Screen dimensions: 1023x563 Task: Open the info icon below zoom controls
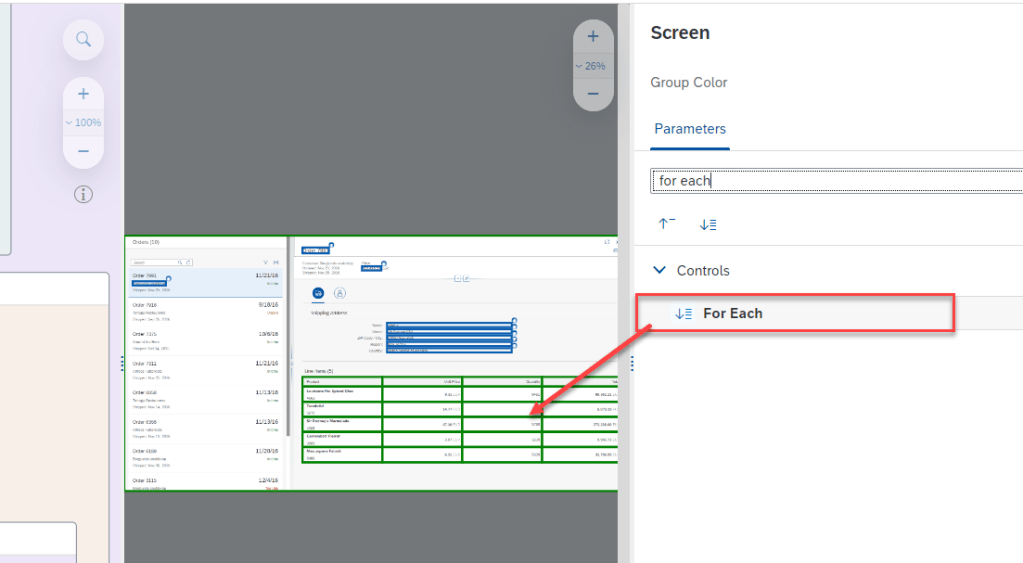83,194
